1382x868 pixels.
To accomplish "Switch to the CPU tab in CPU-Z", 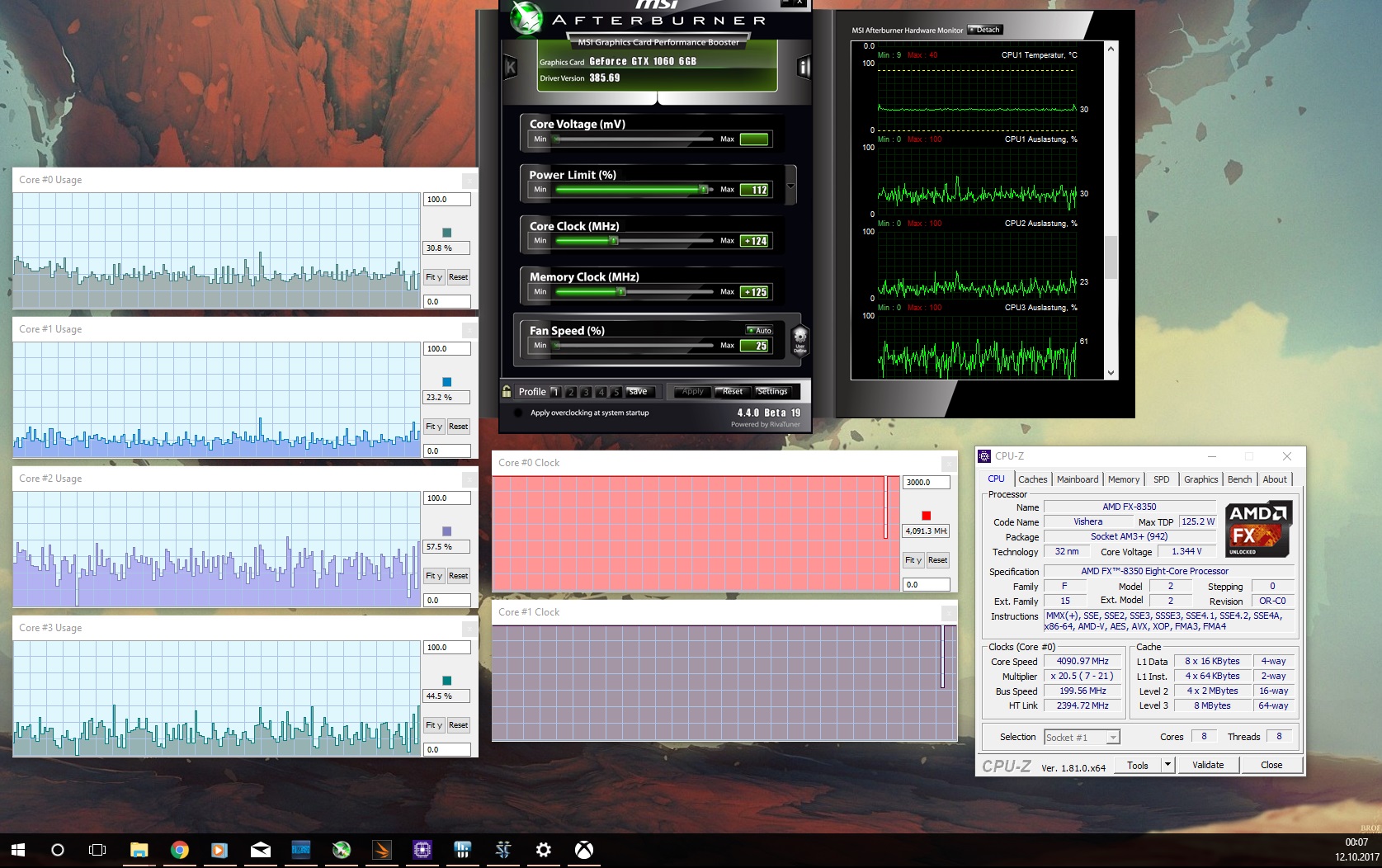I will coord(996,479).
